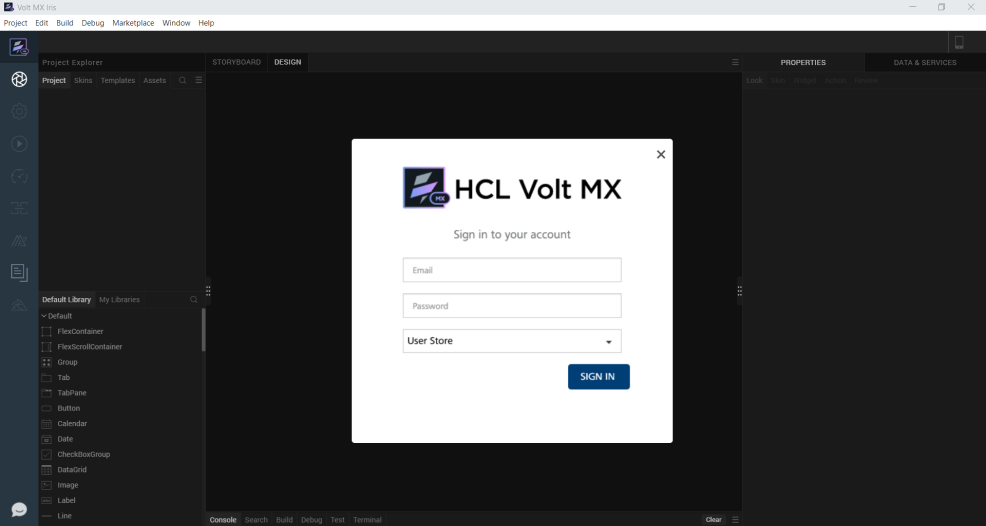This screenshot has height=526, width=986.
Task: Open the Help menu
Action: click(x=206, y=23)
